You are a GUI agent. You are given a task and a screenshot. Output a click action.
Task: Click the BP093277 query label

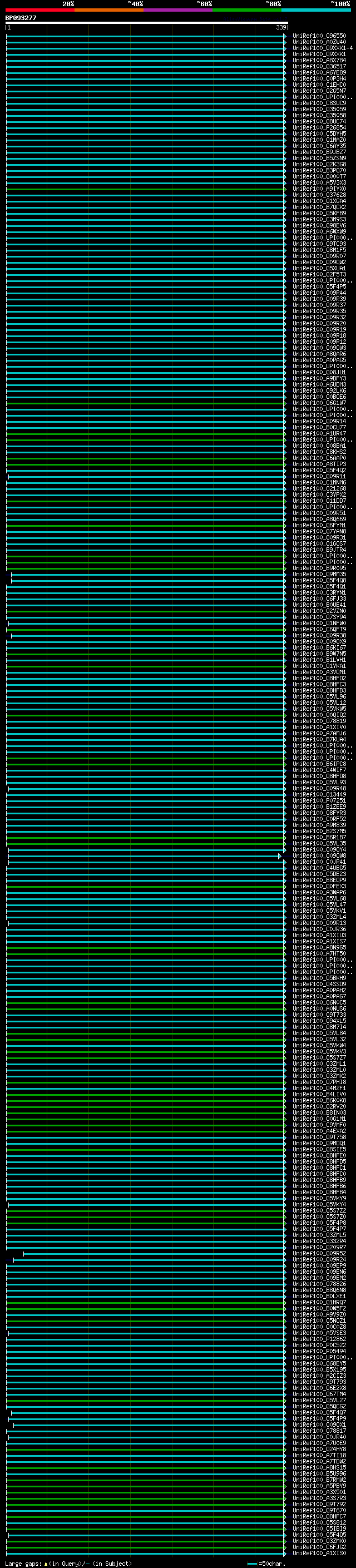point(21,18)
